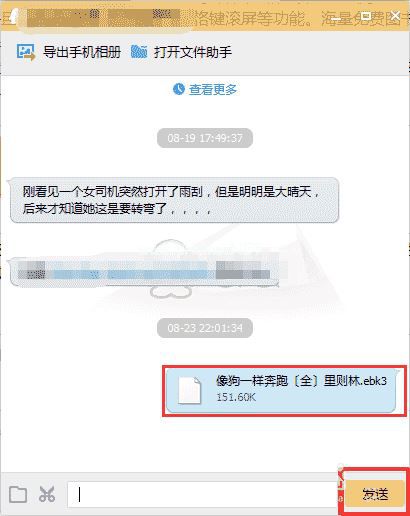Maximize the chat window
The height and width of the screenshot is (516, 410).
click(366, 16)
